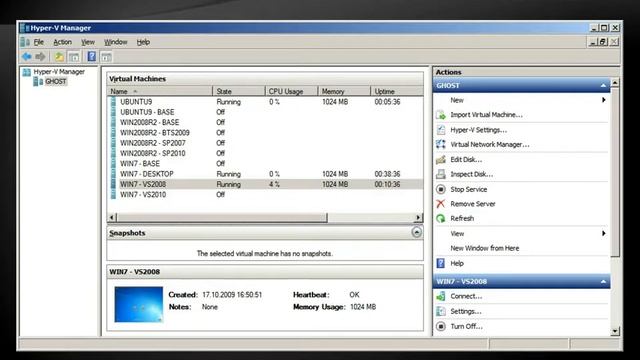
Task: Click Import Virtual Machine... action
Action: [x=486, y=115]
